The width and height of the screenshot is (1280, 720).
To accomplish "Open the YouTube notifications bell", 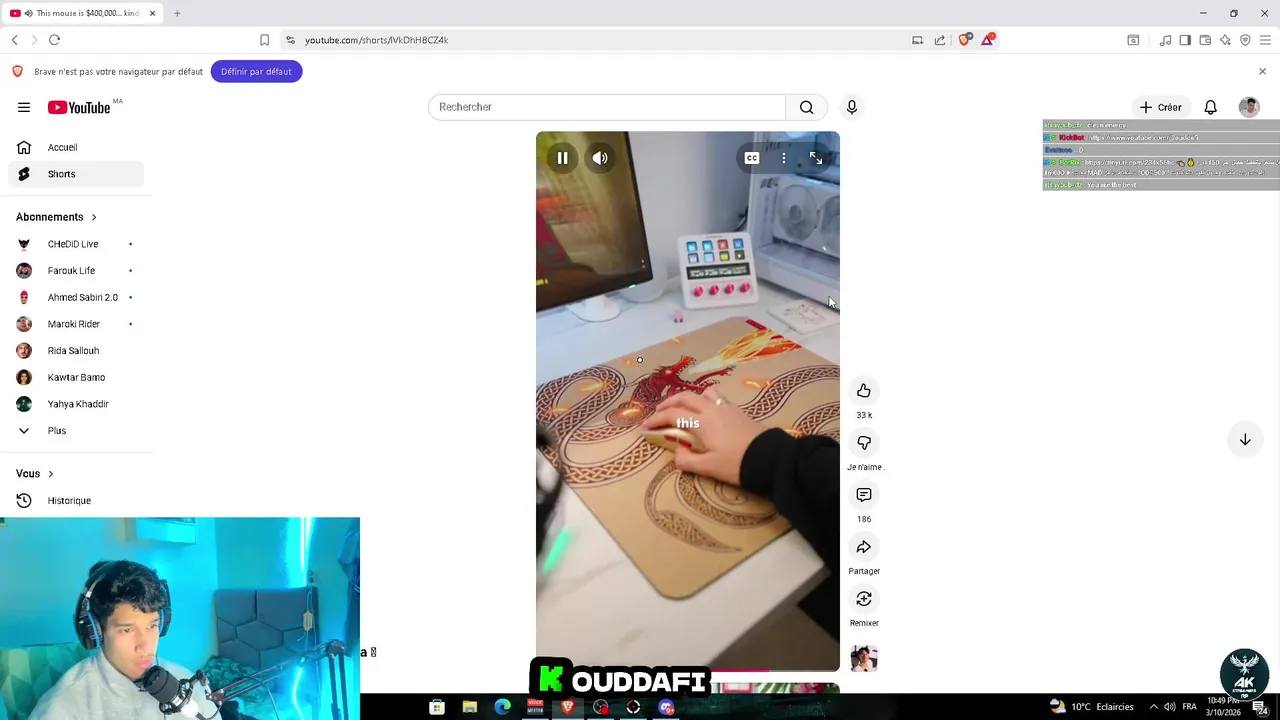I will tap(1210, 107).
